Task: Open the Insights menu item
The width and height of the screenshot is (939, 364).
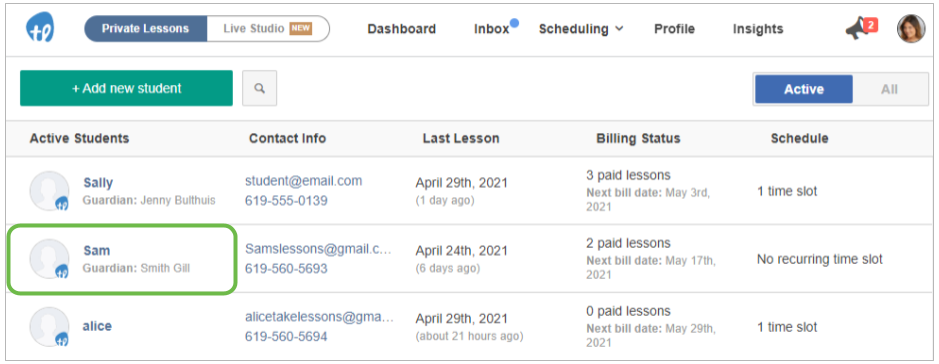Action: [758, 29]
